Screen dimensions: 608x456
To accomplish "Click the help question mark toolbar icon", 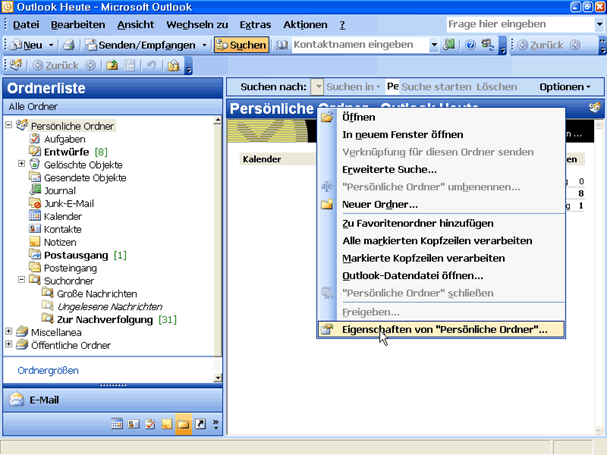I will tap(470, 45).
